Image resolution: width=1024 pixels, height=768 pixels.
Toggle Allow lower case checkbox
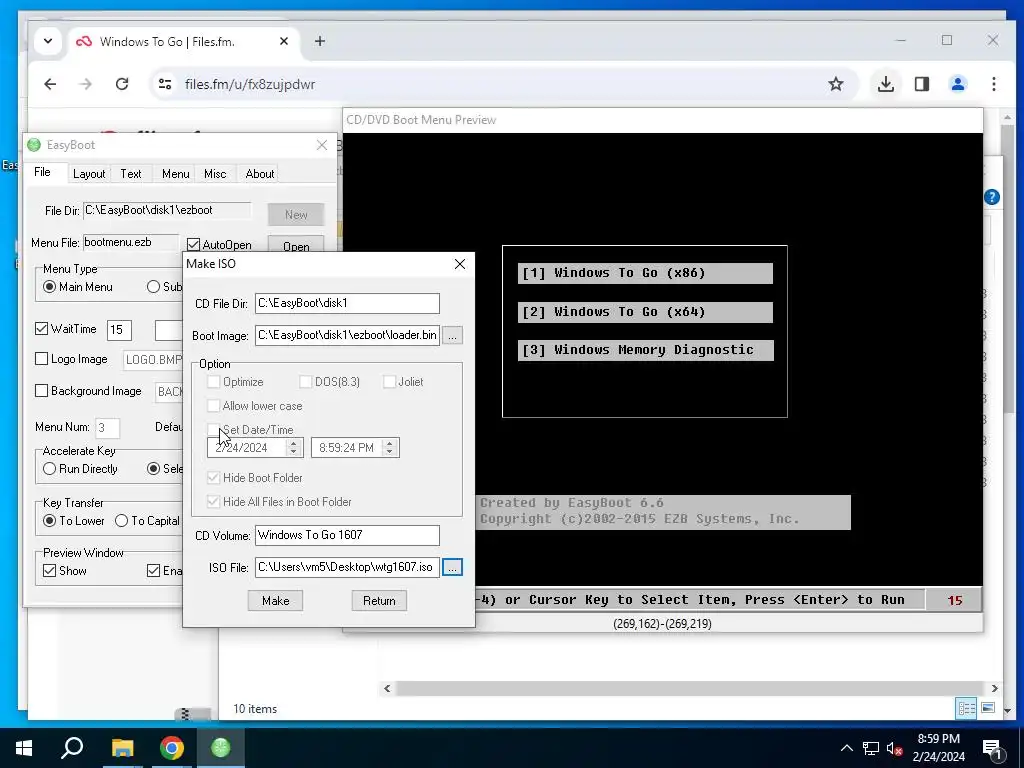point(214,406)
